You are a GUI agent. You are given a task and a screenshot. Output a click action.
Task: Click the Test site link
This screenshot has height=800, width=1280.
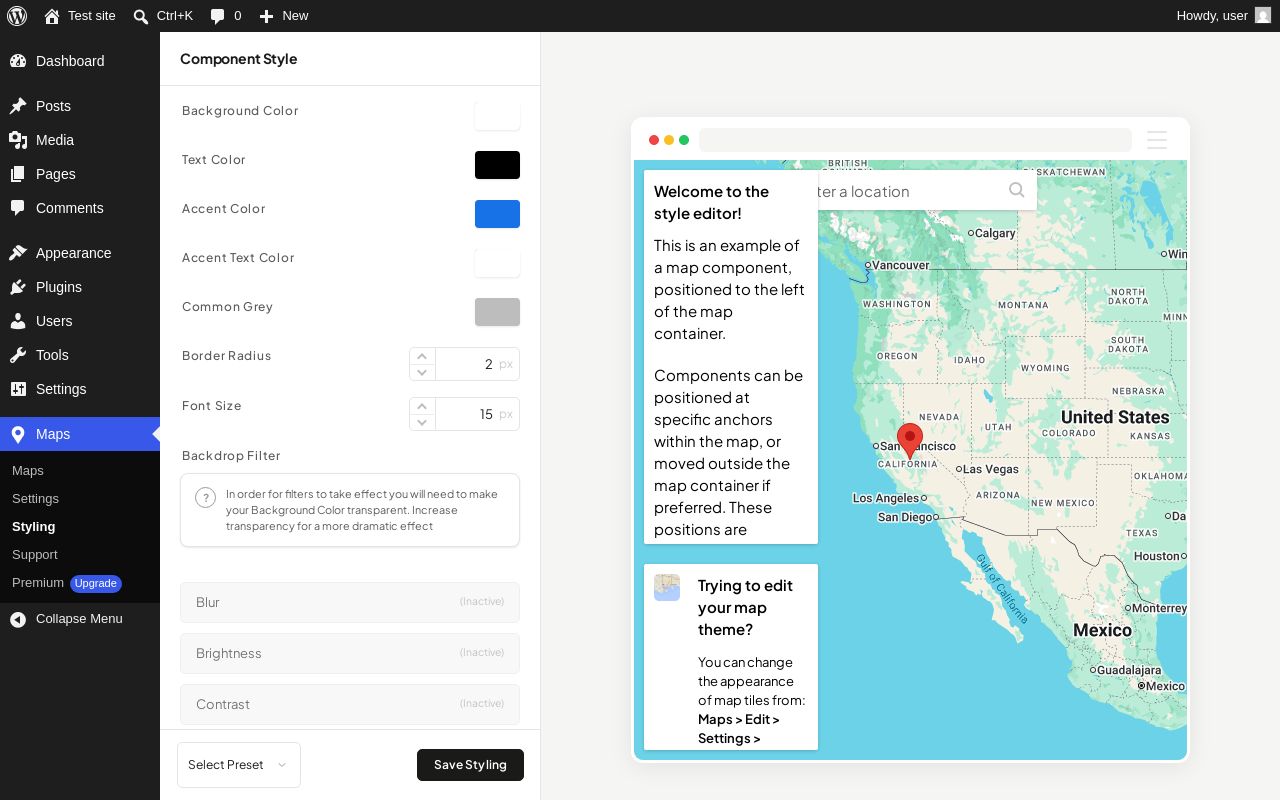tap(92, 16)
